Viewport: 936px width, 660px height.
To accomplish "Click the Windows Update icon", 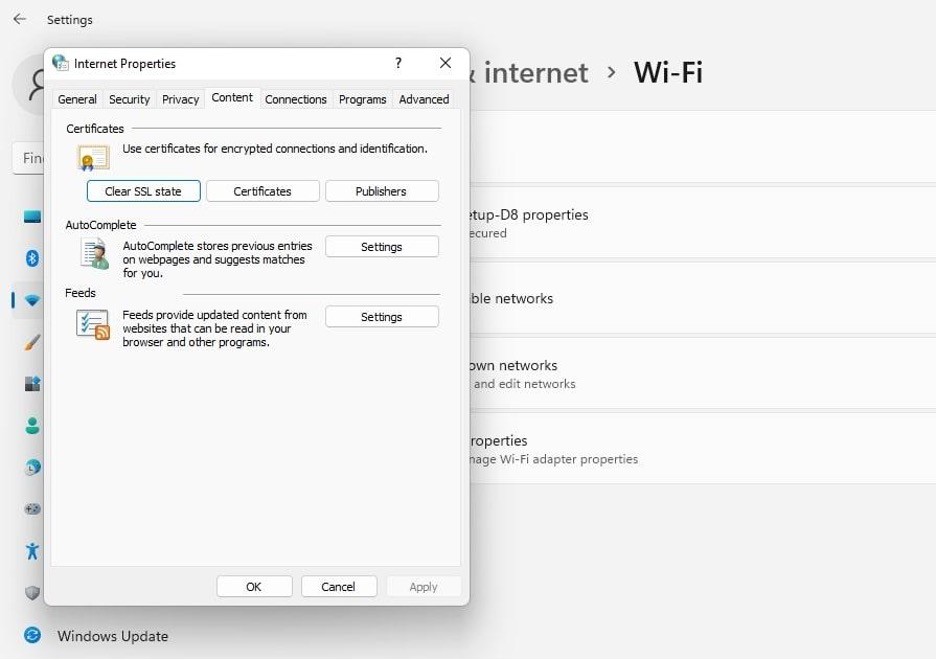I will tap(31, 636).
